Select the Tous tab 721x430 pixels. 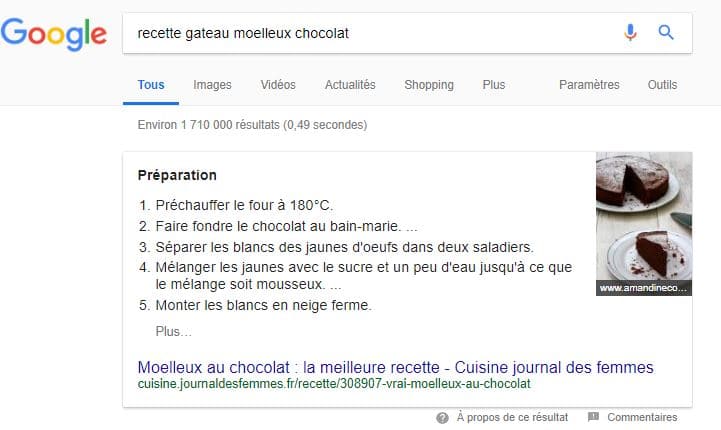[151, 85]
